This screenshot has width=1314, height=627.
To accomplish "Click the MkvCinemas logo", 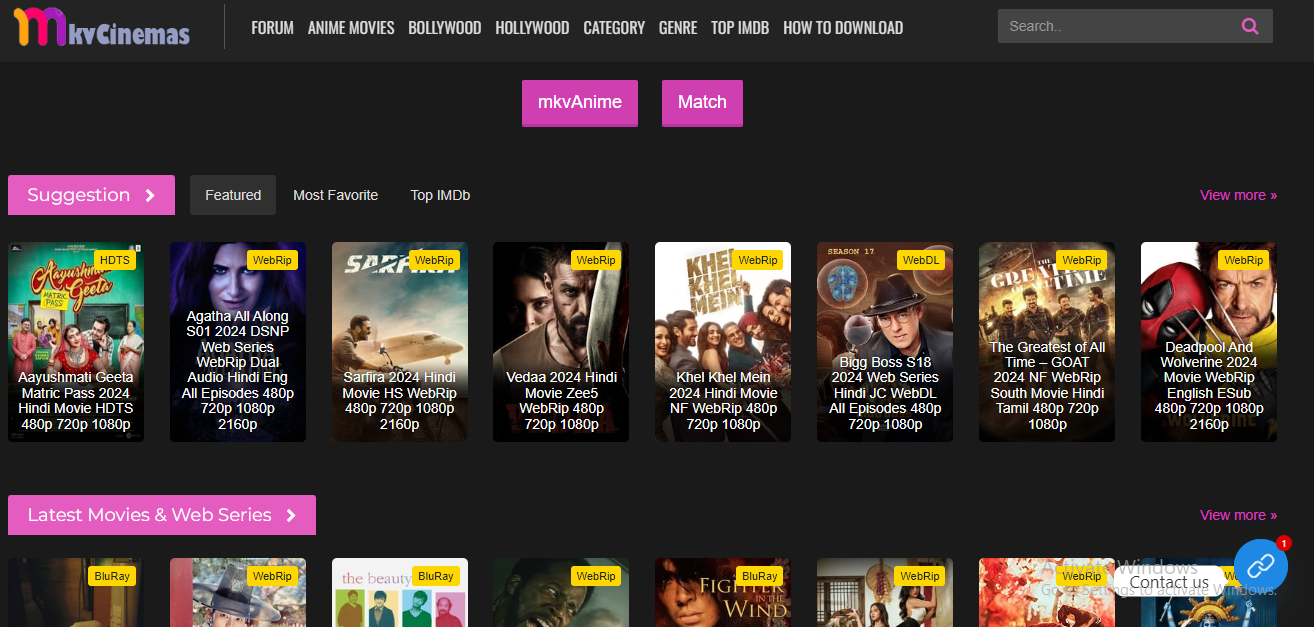I will pos(101,26).
